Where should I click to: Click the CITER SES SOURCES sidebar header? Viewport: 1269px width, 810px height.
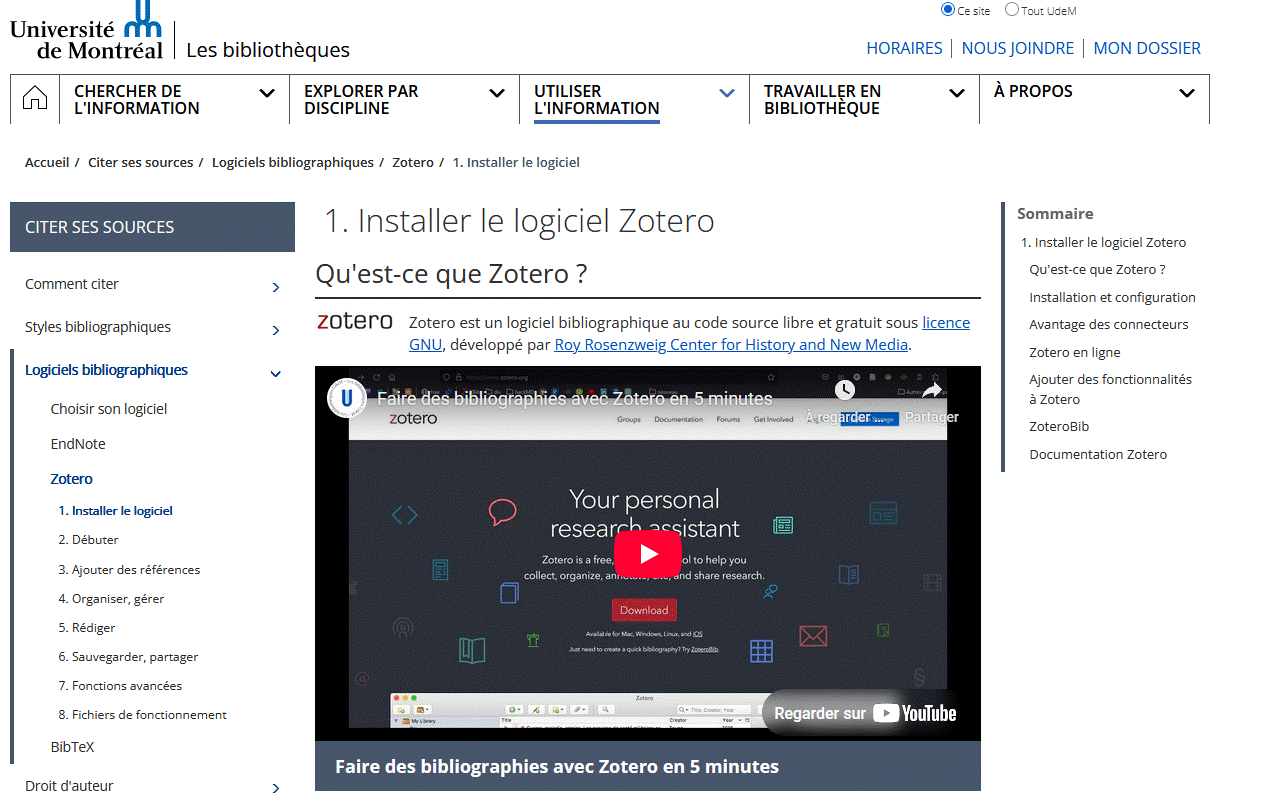pyautogui.click(x=152, y=227)
